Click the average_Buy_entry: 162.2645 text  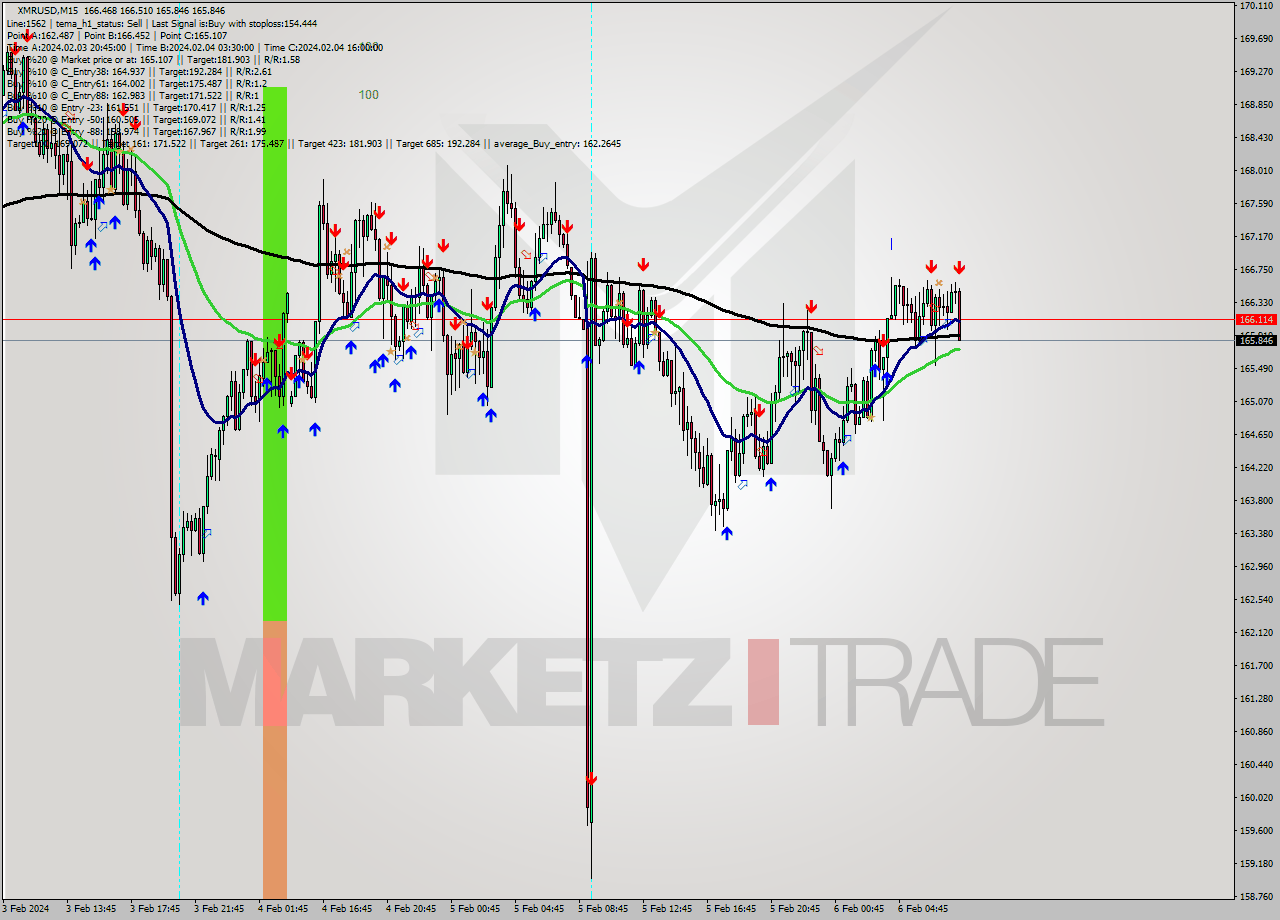click(x=557, y=144)
